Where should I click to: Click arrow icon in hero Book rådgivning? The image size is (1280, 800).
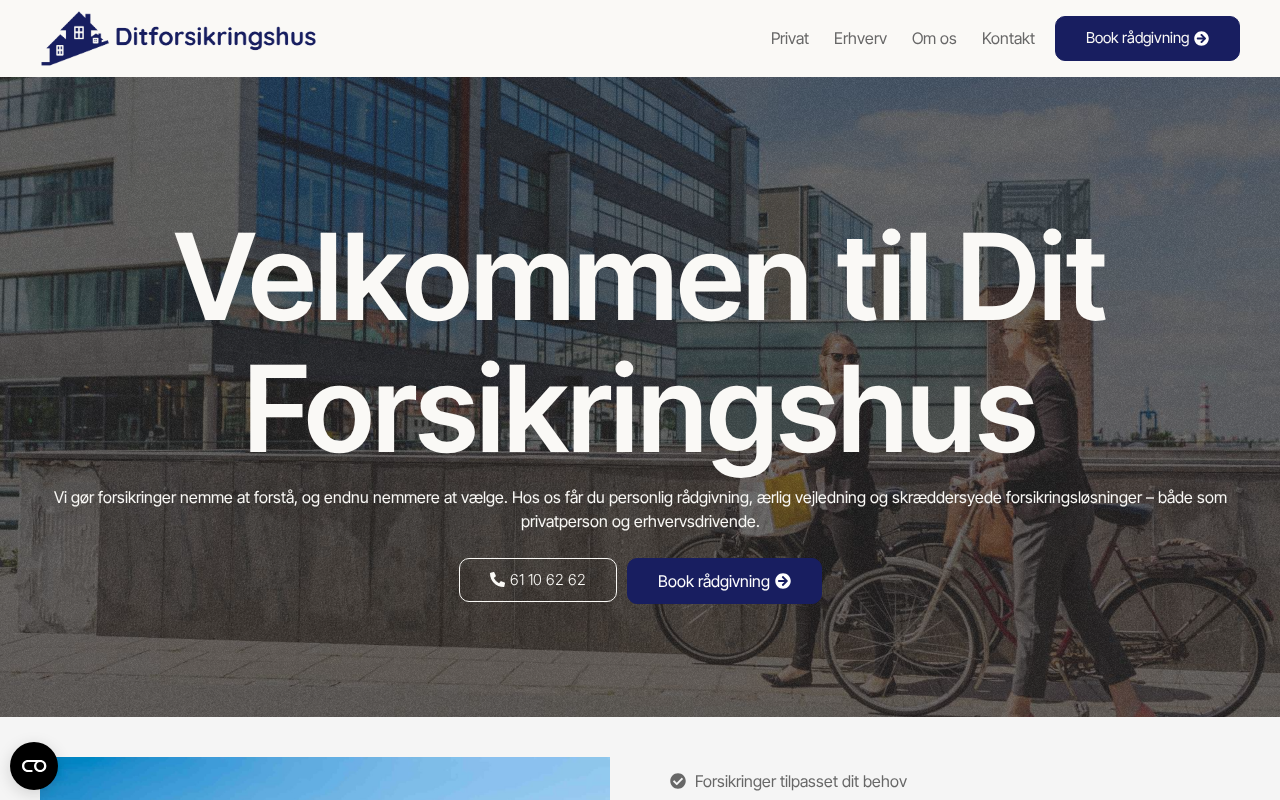(x=783, y=581)
